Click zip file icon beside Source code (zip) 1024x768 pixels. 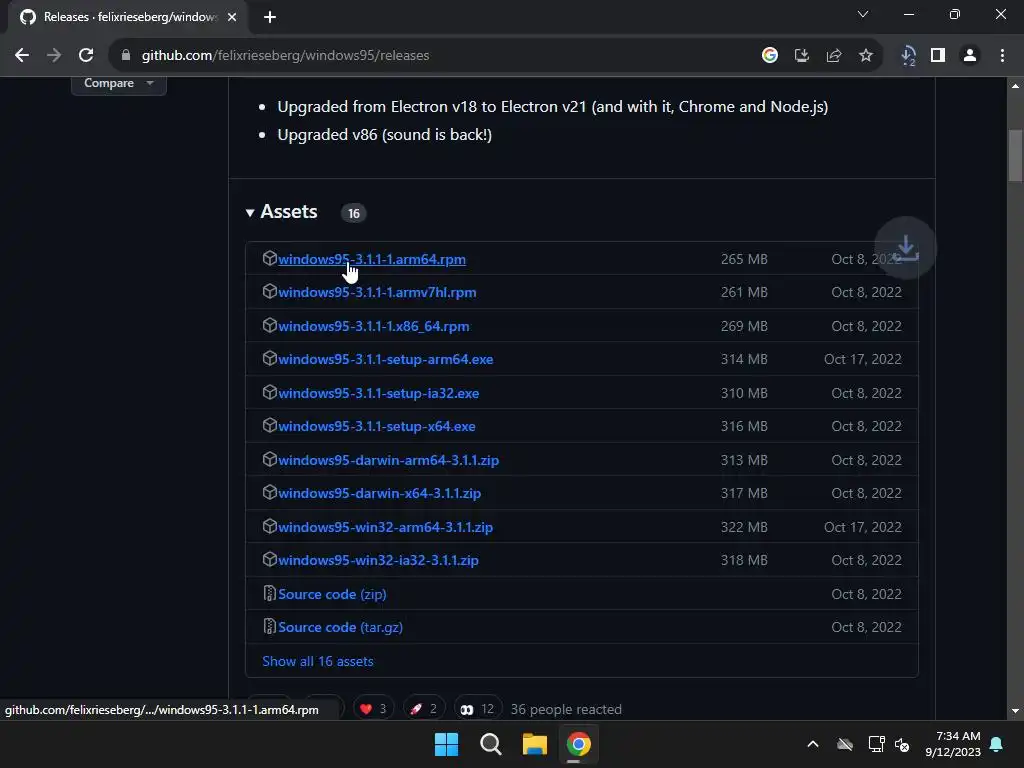(269, 593)
